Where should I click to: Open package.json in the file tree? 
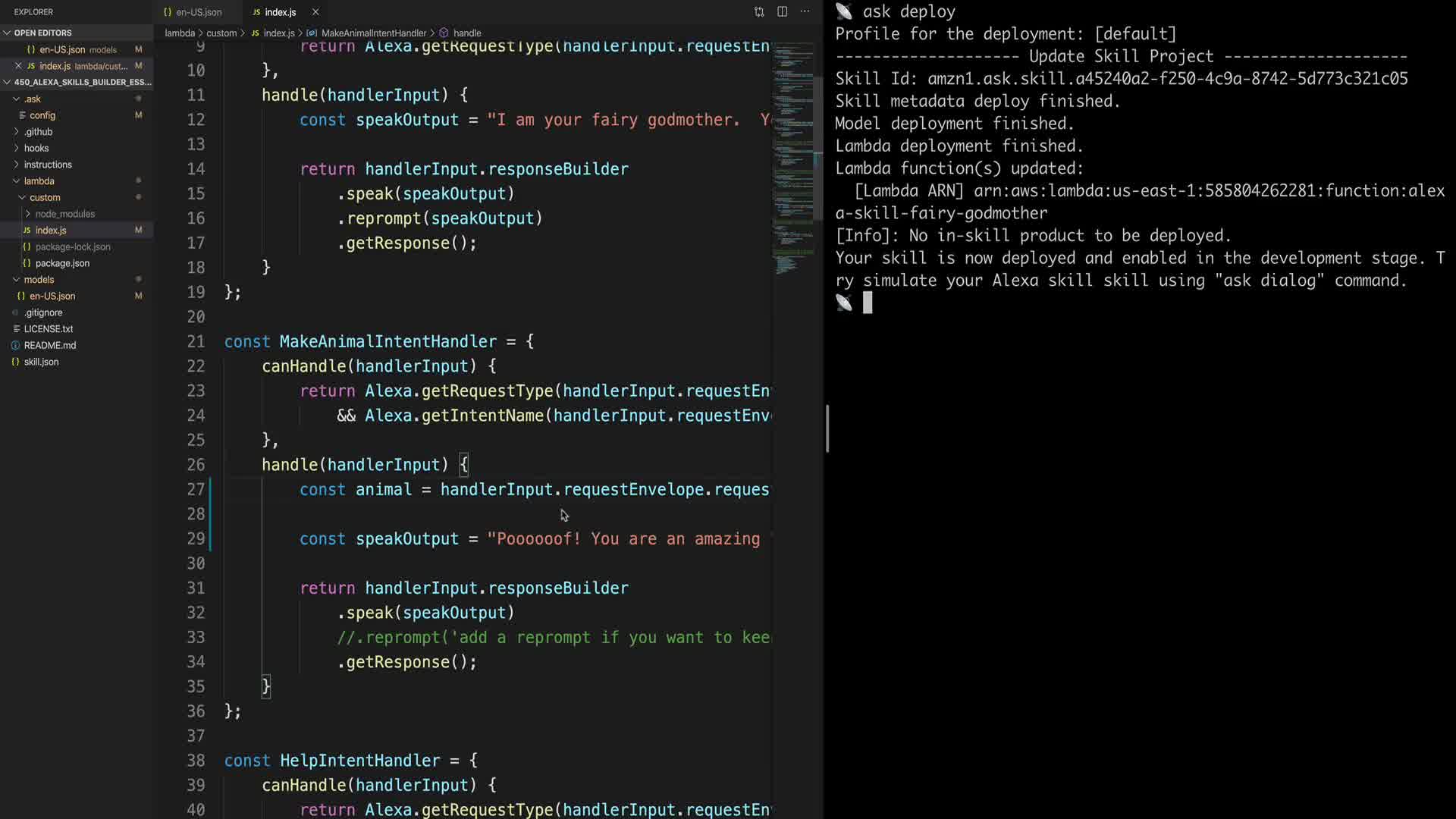pos(62,263)
